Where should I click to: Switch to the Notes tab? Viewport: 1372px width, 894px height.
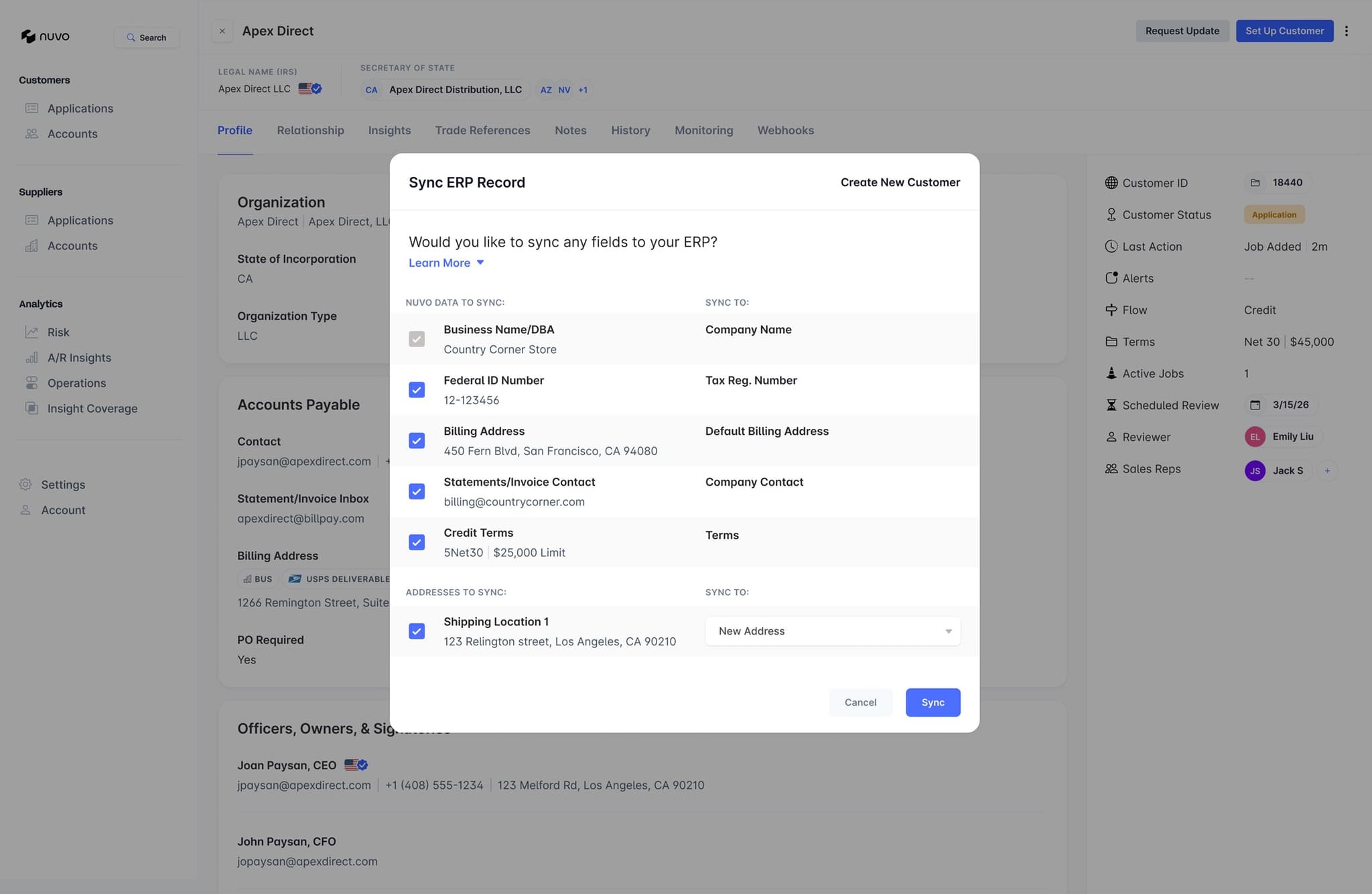[x=570, y=130]
